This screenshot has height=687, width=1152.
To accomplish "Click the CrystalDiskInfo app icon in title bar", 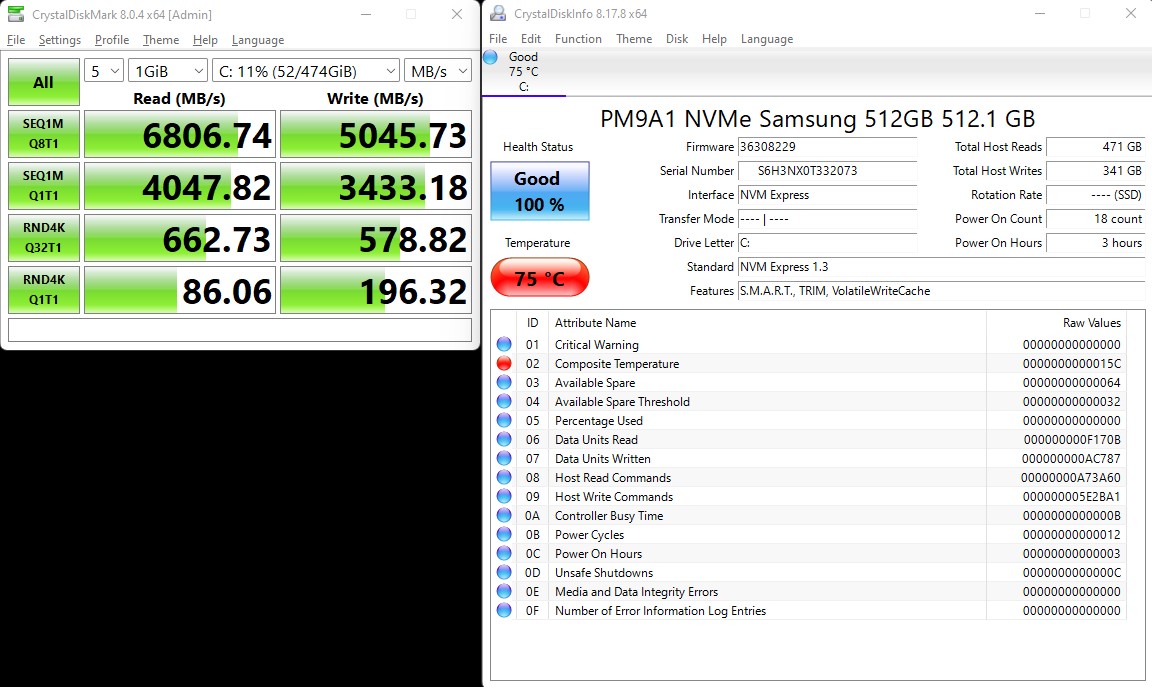I will [x=498, y=14].
